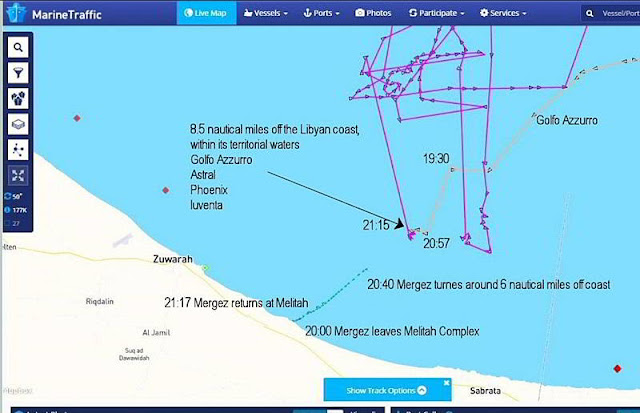Click the 20:57 track timestamp
The width and height of the screenshot is (640, 413).
436,244
